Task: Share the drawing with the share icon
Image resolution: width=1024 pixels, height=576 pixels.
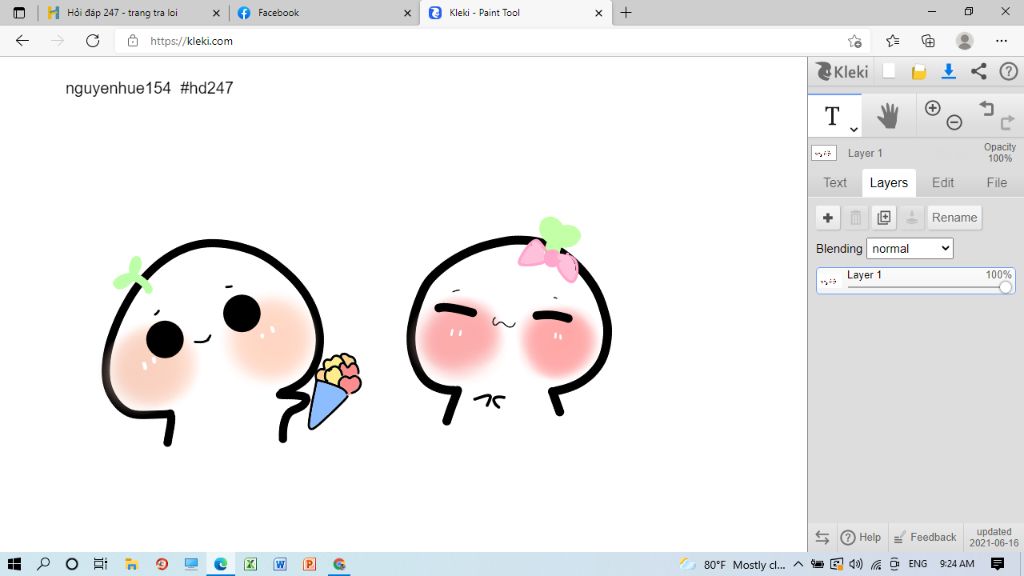Action: pos(978,71)
